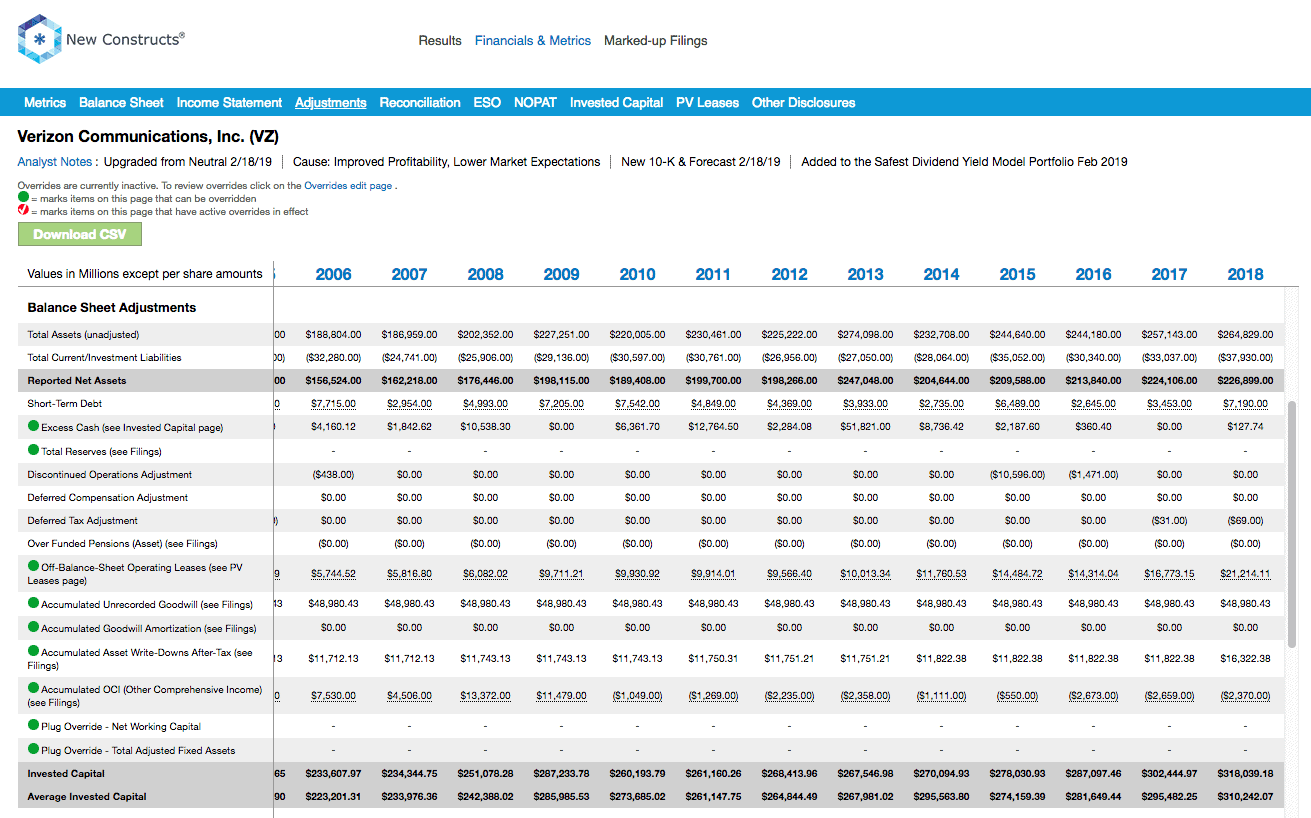The height and width of the screenshot is (818, 1311).
Task: Switch to the Invested Capital tab
Action: coord(616,102)
